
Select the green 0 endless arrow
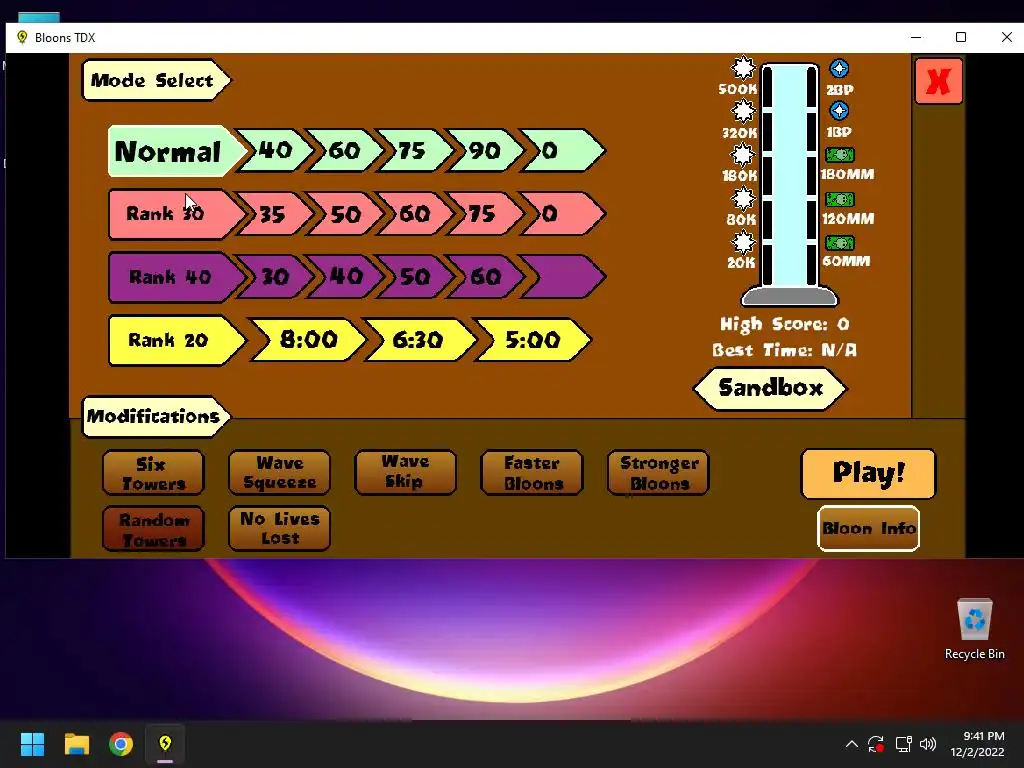[x=562, y=151]
